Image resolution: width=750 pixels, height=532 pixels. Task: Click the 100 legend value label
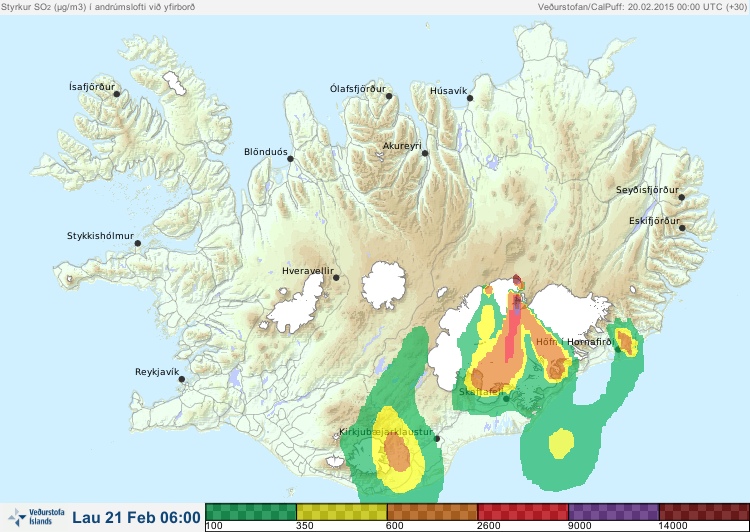click(x=214, y=526)
